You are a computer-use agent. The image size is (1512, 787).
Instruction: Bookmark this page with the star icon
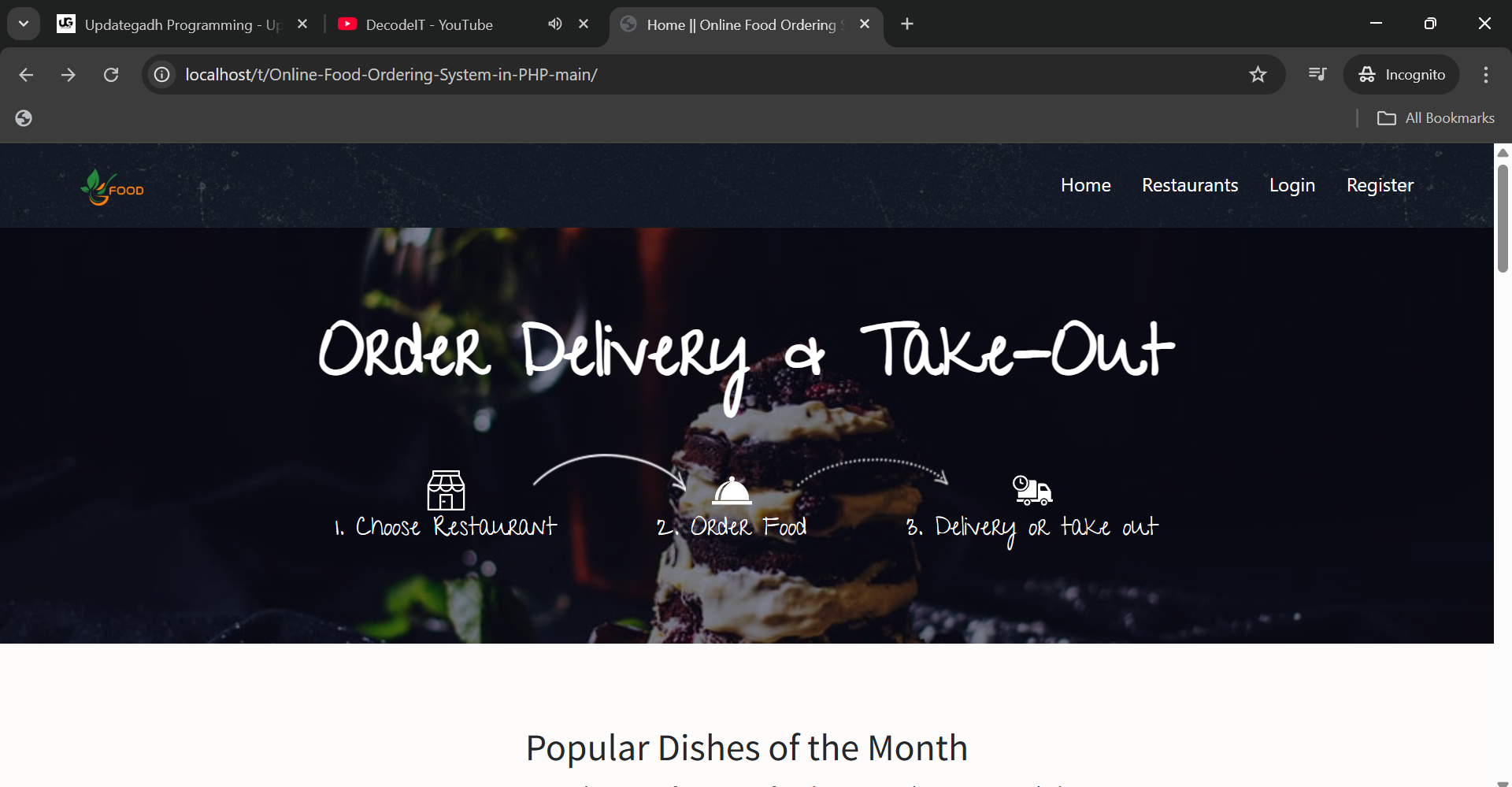pos(1258,75)
